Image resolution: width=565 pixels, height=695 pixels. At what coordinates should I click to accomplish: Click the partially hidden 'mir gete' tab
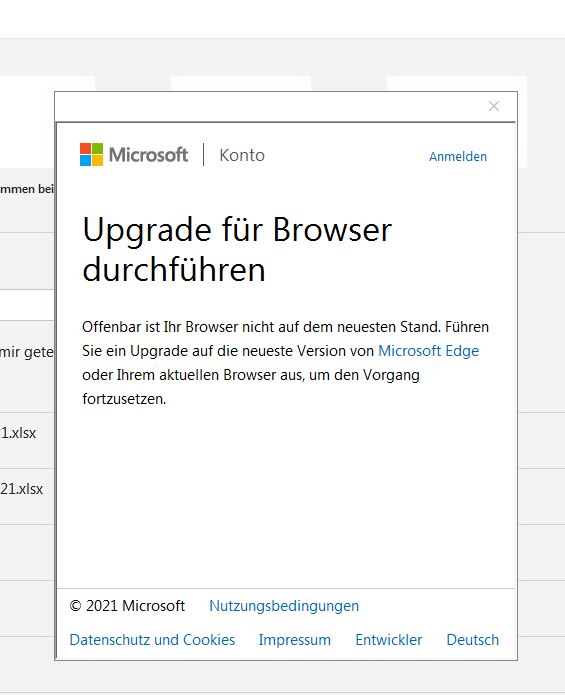[27, 352]
